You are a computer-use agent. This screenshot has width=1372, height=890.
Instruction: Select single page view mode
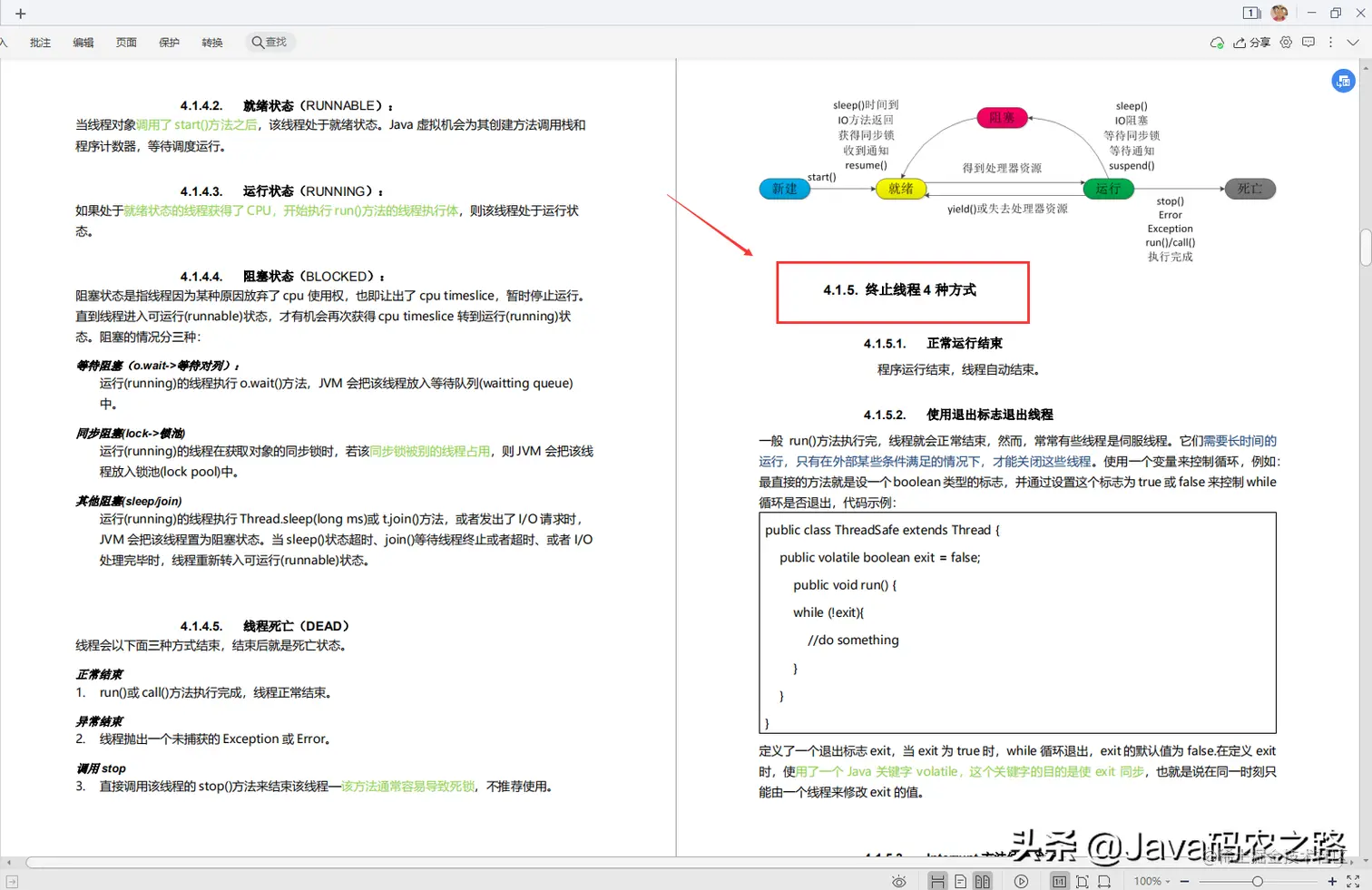(x=961, y=881)
